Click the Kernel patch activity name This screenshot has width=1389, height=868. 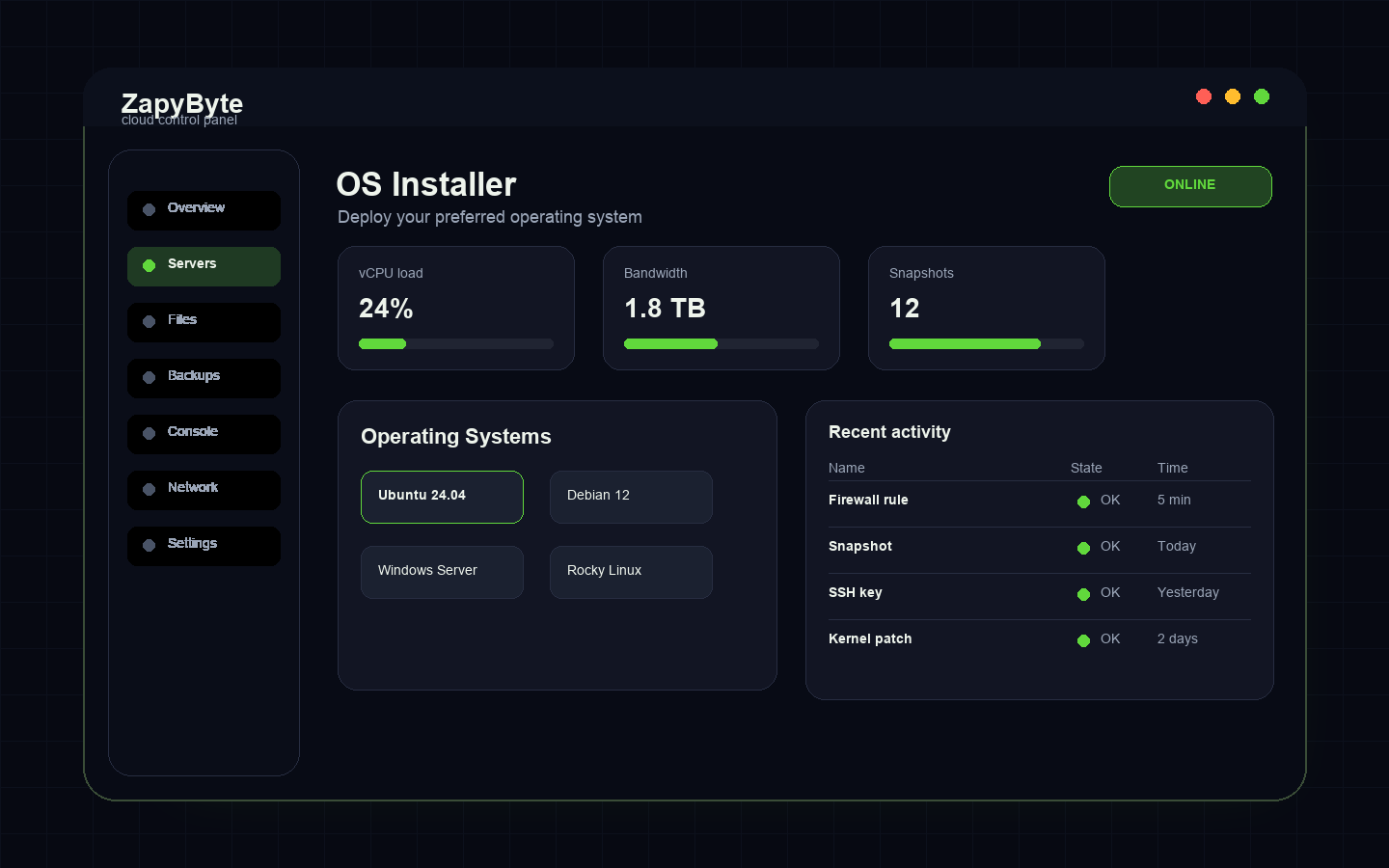tap(870, 638)
